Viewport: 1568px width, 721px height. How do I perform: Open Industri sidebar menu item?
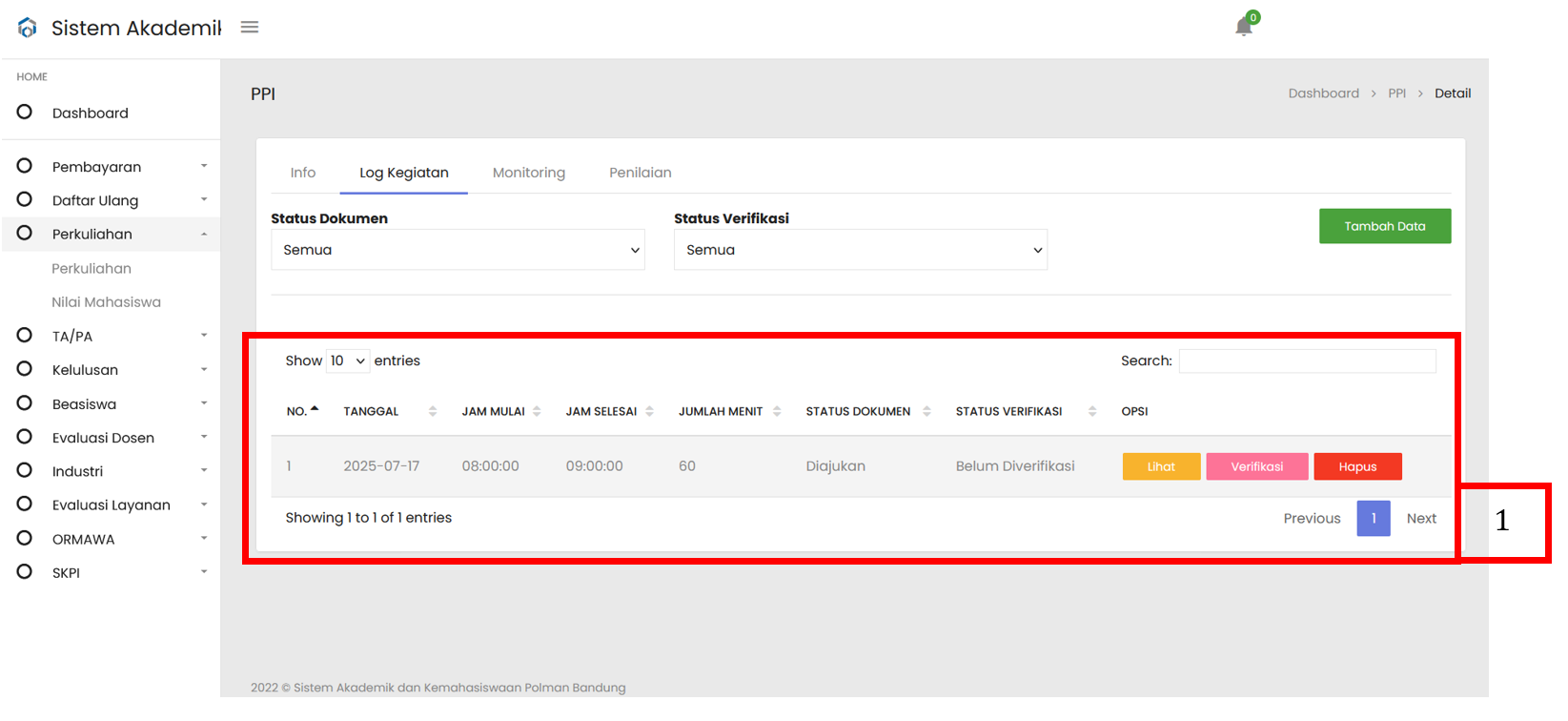coord(77,471)
